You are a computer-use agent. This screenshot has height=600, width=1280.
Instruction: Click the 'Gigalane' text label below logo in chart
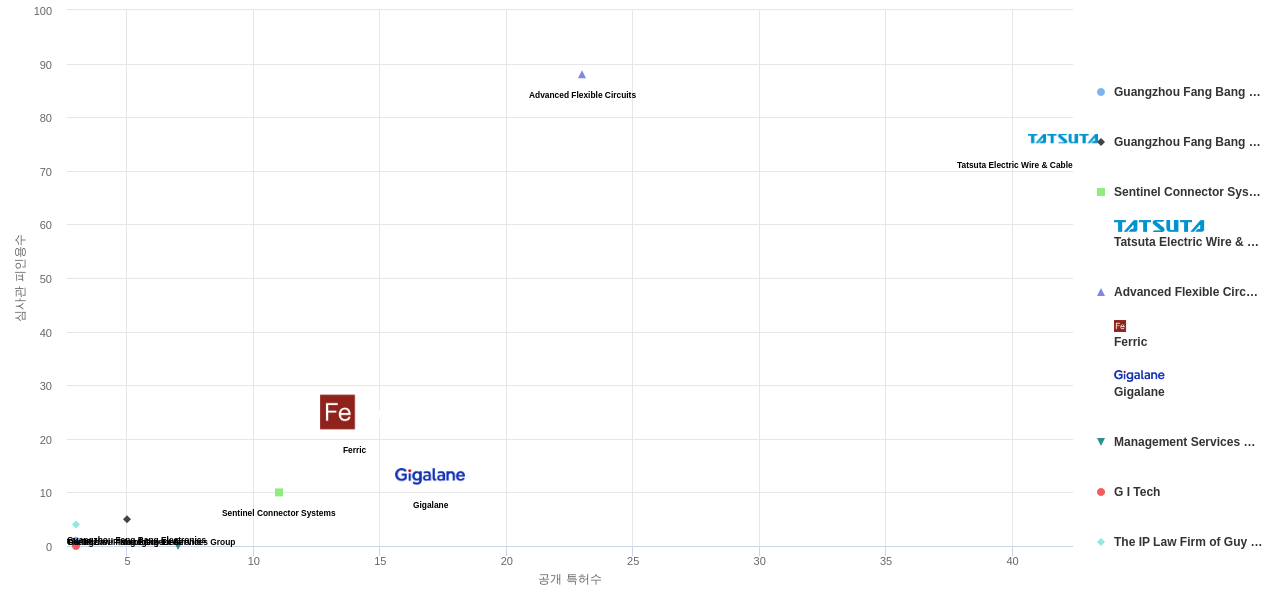point(430,505)
